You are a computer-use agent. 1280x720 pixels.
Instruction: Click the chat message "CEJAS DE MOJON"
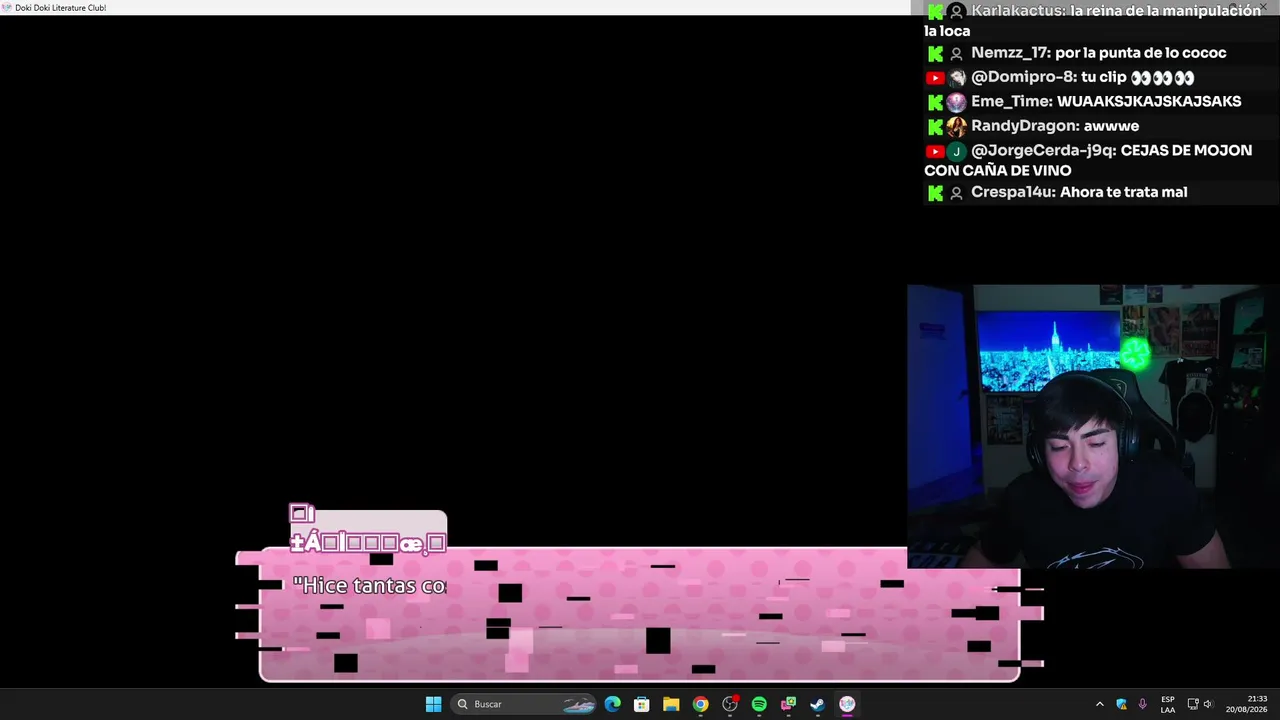pos(1186,150)
